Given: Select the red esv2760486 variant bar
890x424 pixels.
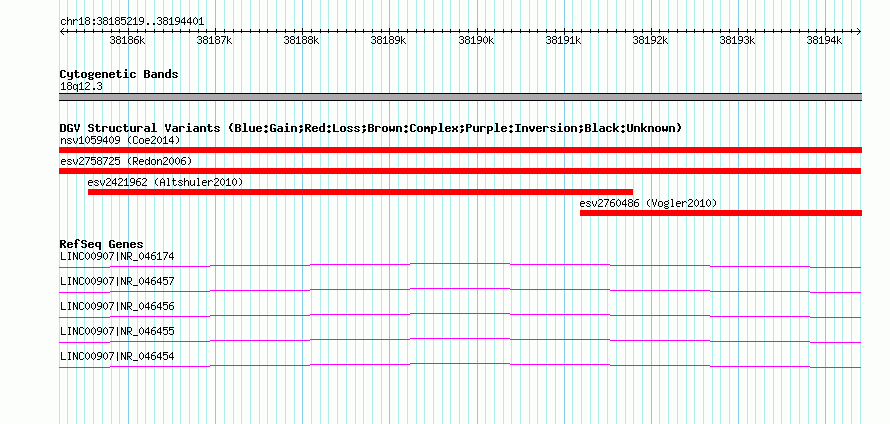Looking at the screenshot, I should (721, 213).
